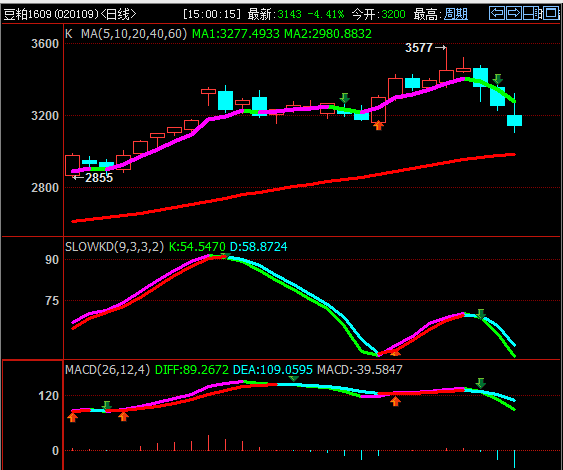Click the MA2:2980.8832 value
This screenshot has width=563, height=470.
pyautogui.click(x=328, y=34)
